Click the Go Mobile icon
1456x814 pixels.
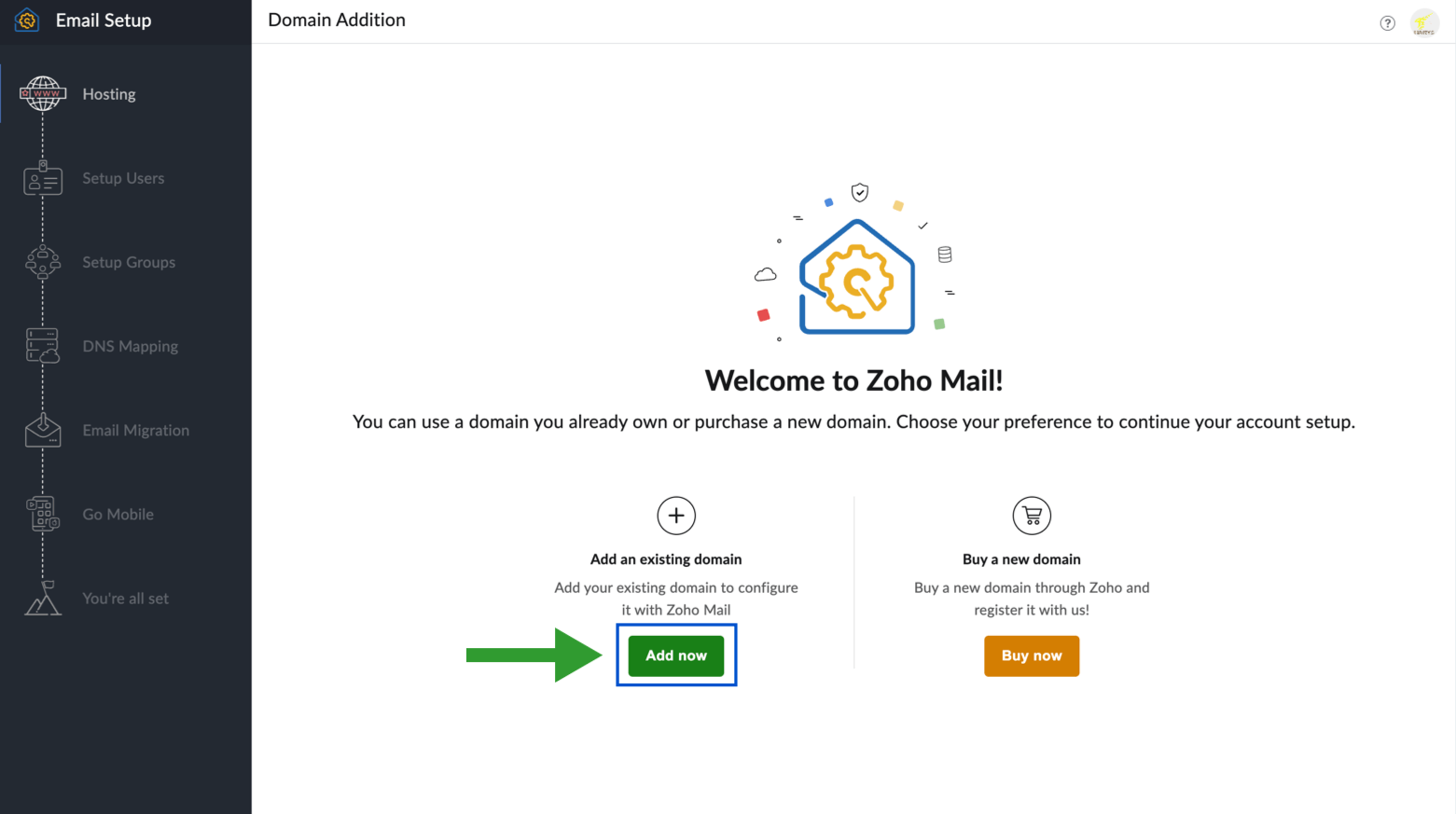pyautogui.click(x=43, y=514)
